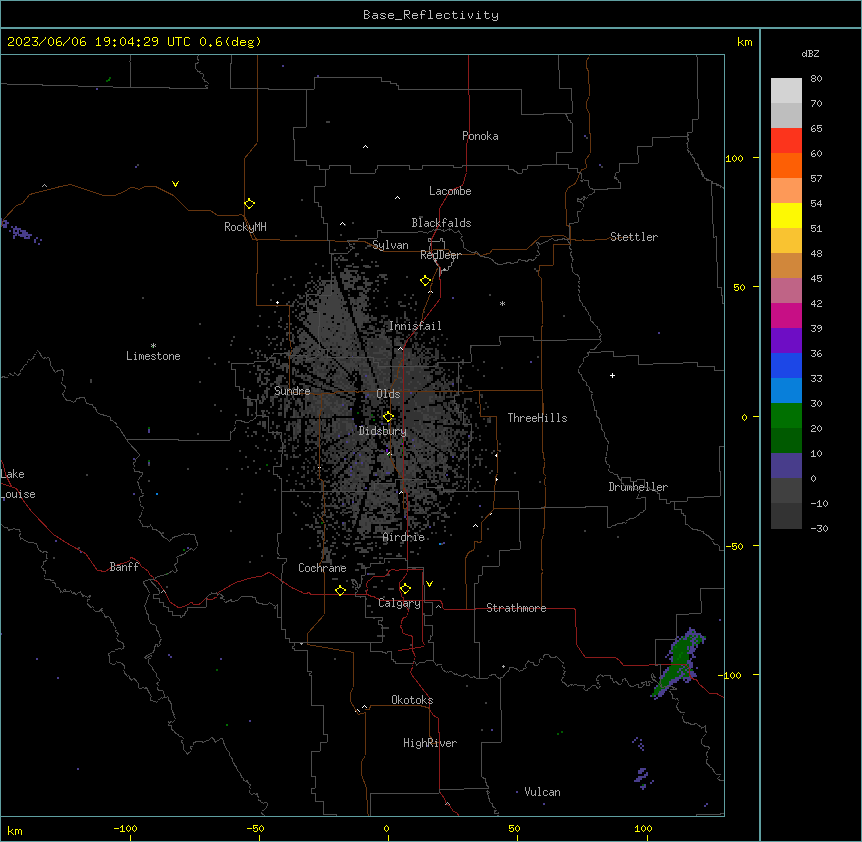862x842 pixels.
Task: Click the Lake Louise label
Action: [x=18, y=484]
